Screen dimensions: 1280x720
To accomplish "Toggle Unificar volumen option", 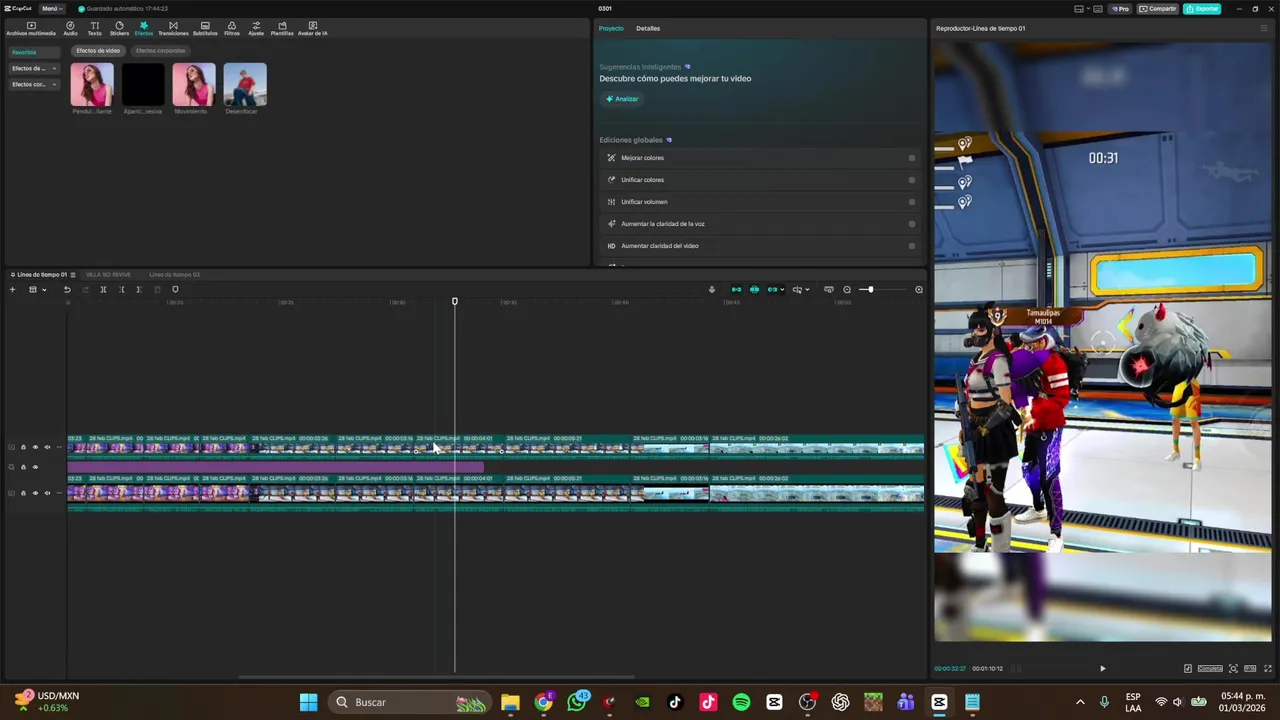I will (x=911, y=202).
